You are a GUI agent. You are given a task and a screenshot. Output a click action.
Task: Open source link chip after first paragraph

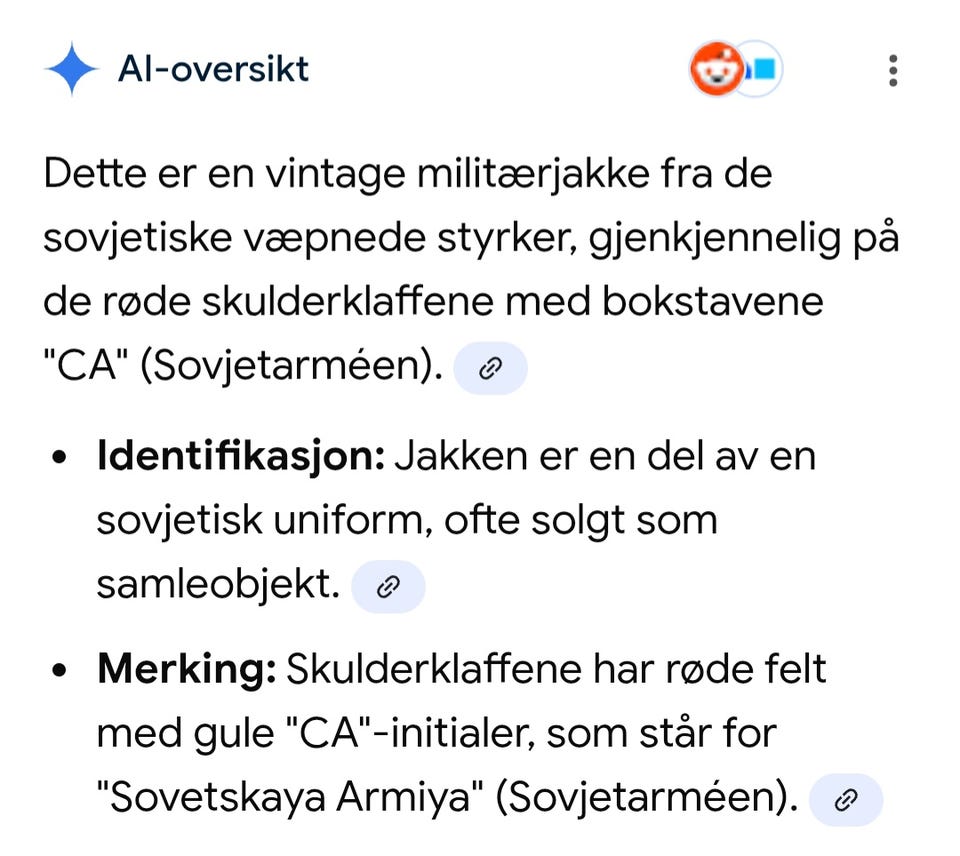tap(490, 369)
